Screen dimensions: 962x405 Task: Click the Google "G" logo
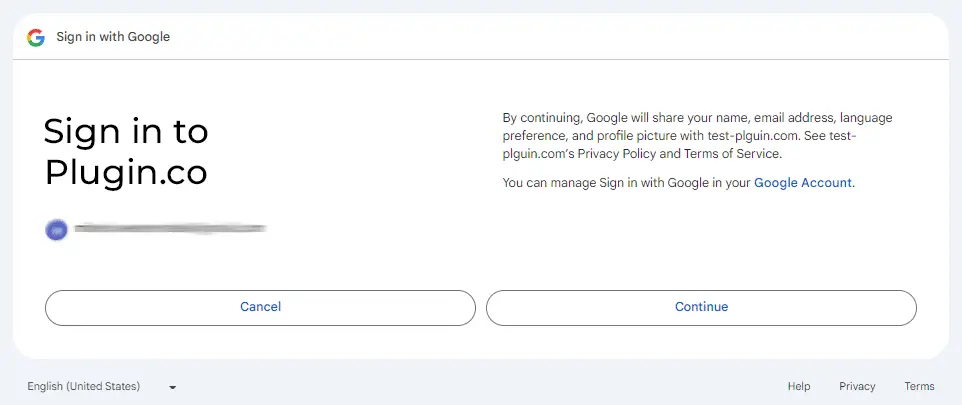tap(36, 37)
